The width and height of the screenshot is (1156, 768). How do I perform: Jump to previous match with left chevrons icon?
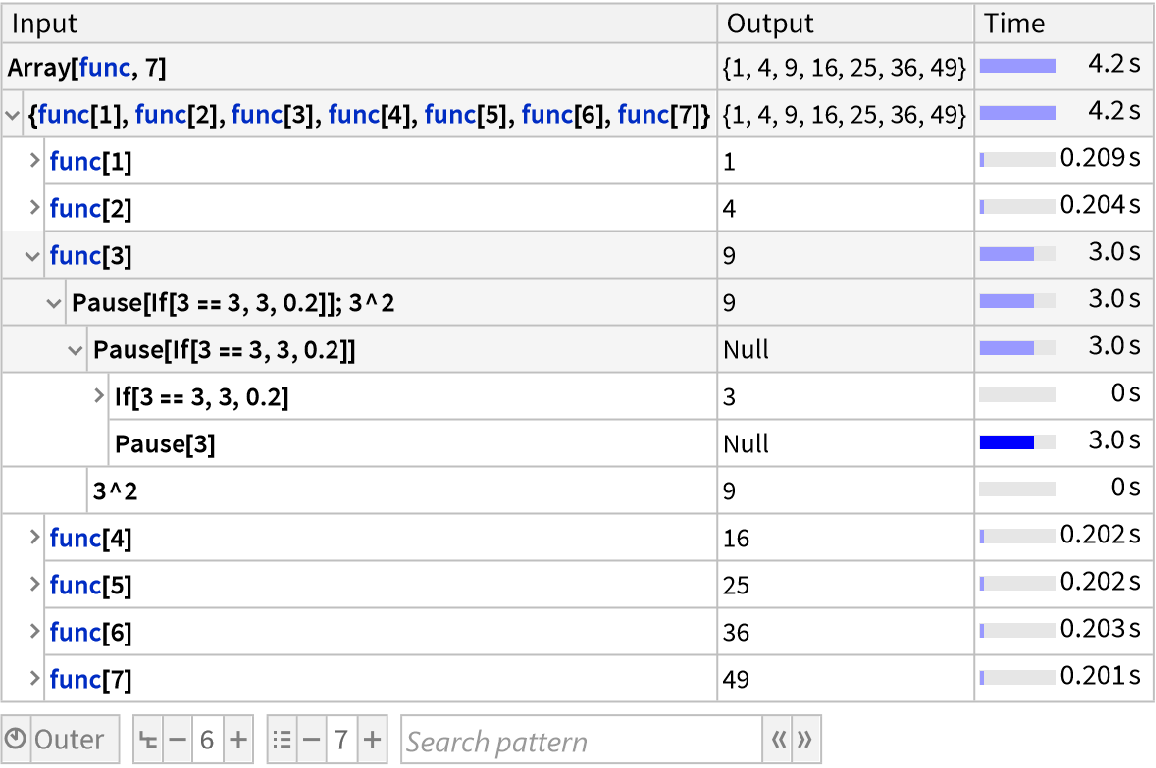[x=781, y=741]
